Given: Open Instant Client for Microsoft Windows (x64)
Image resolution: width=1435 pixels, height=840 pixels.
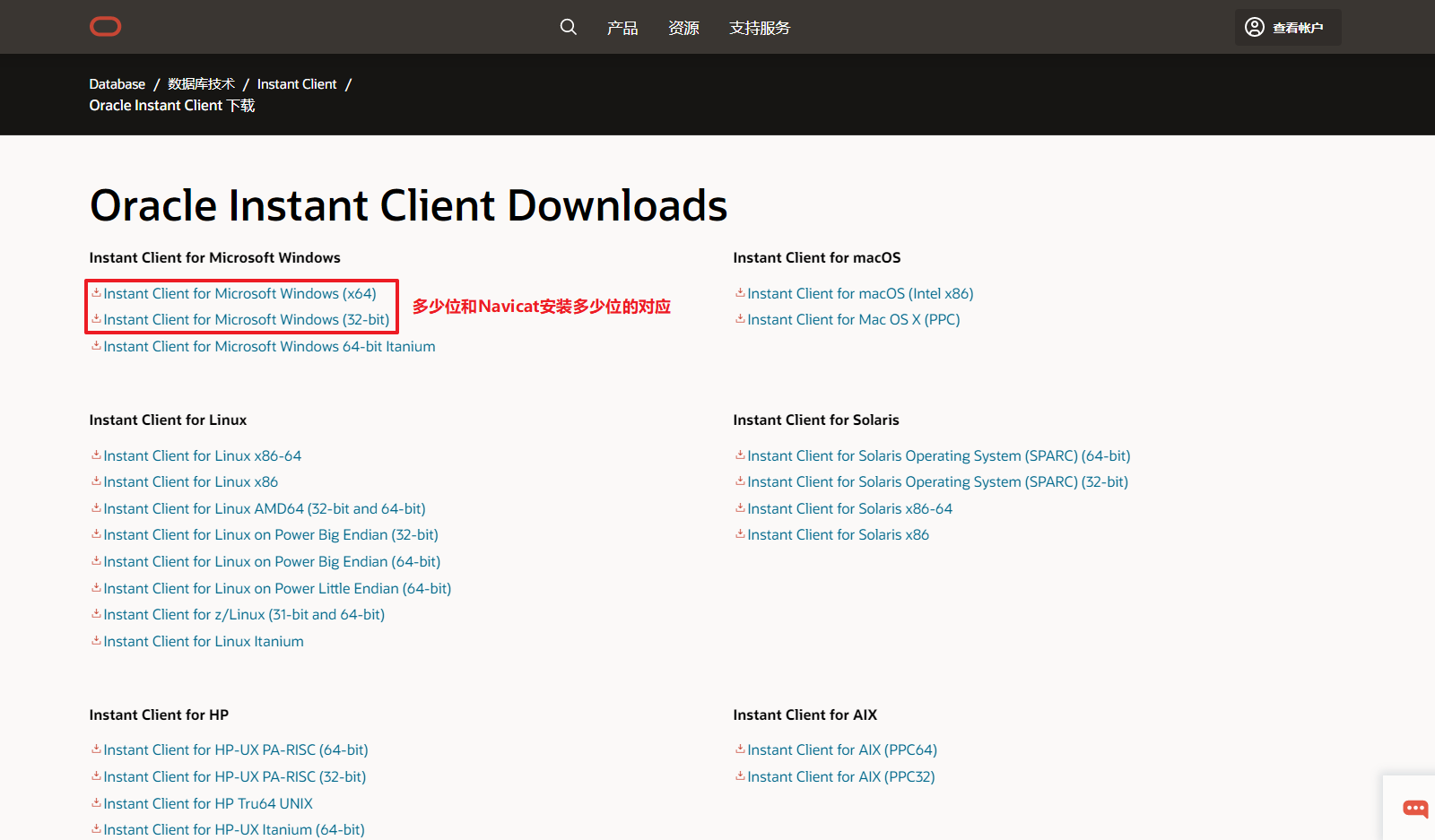Looking at the screenshot, I should click(239, 294).
